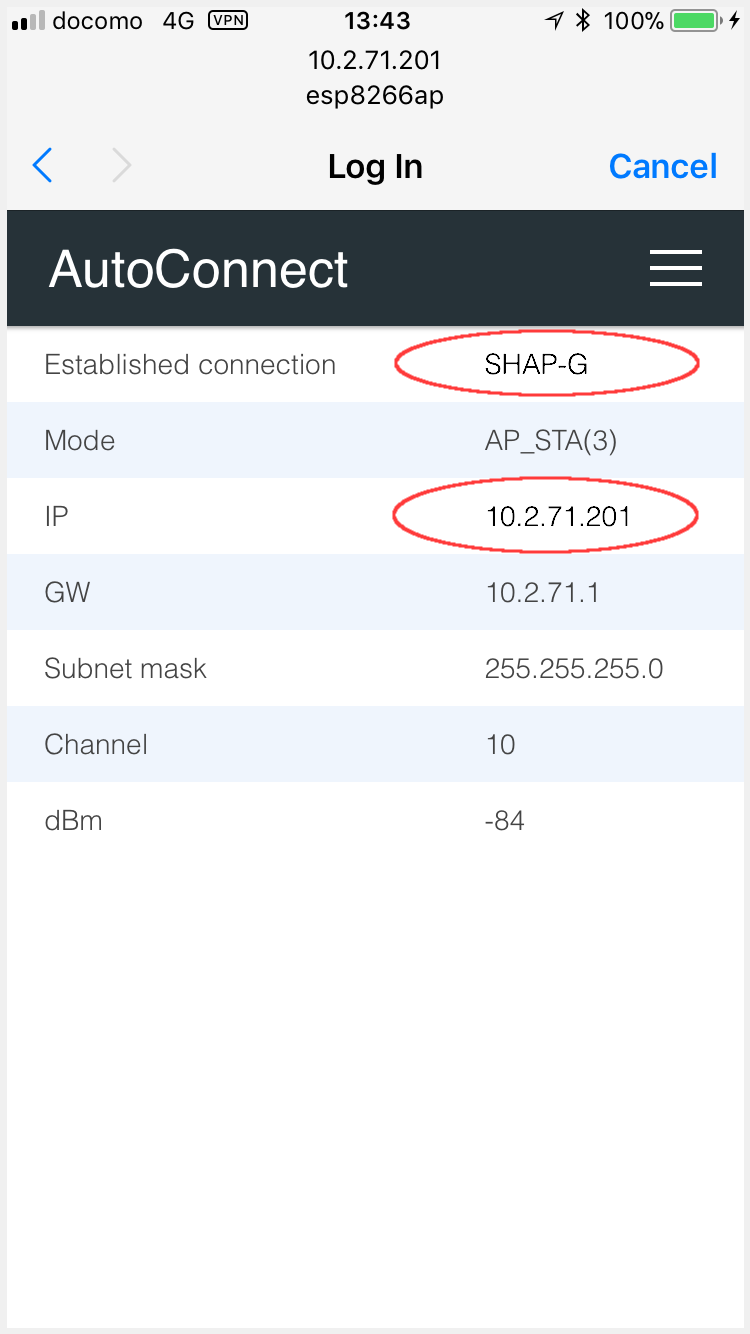
Task: Select the Mode AP_STA(3) row
Action: [375, 440]
